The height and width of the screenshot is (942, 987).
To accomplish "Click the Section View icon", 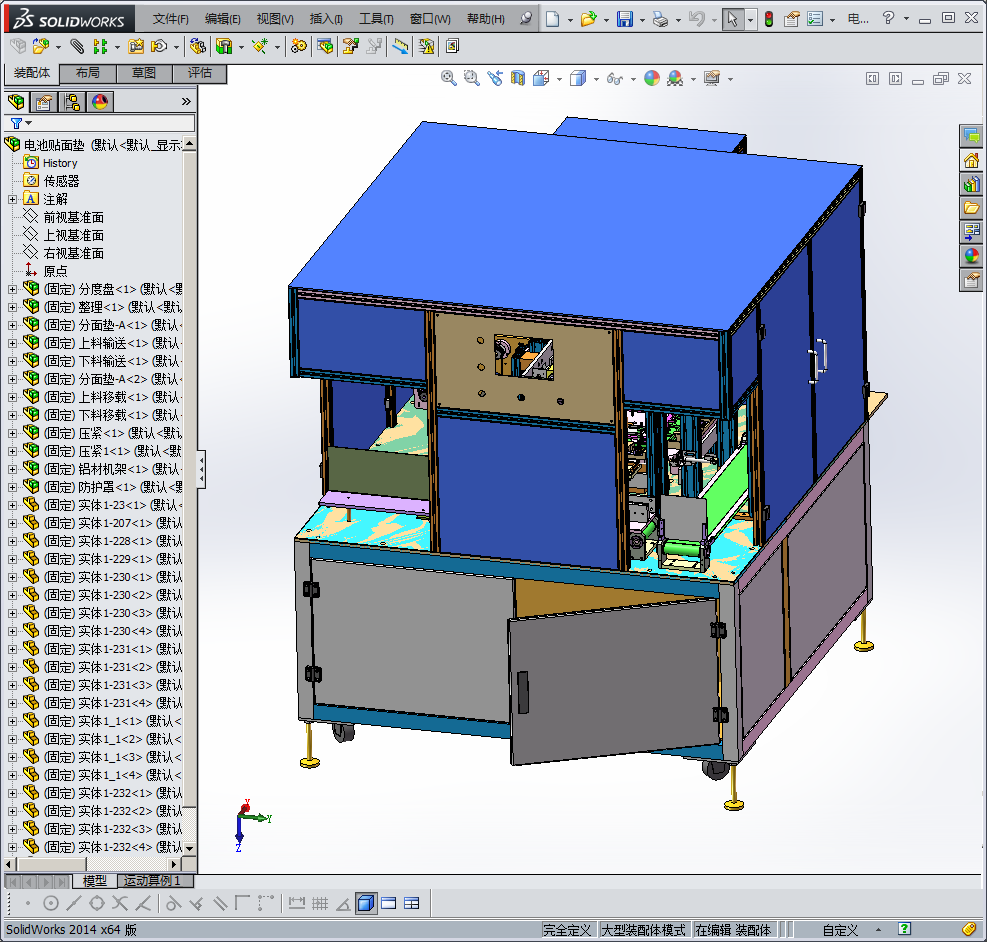I will (x=517, y=78).
